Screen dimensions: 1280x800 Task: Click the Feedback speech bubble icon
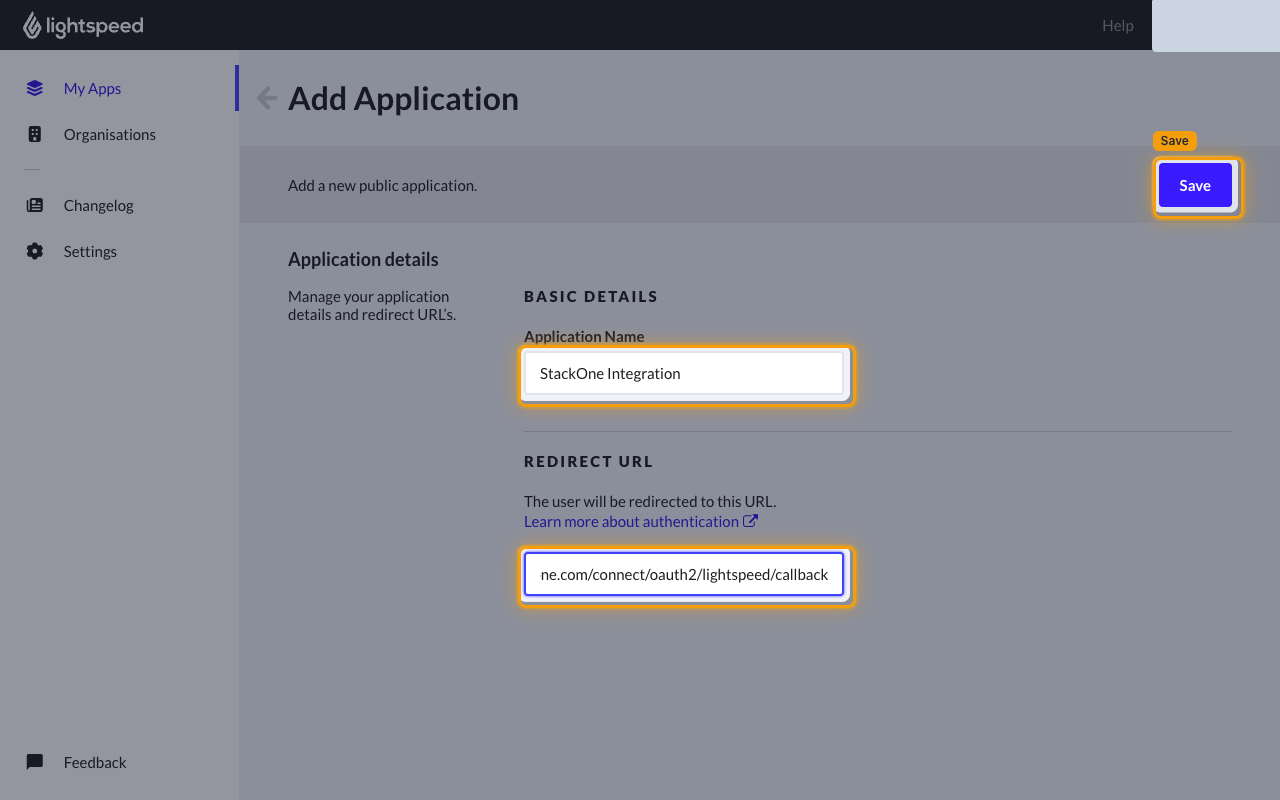tap(35, 762)
